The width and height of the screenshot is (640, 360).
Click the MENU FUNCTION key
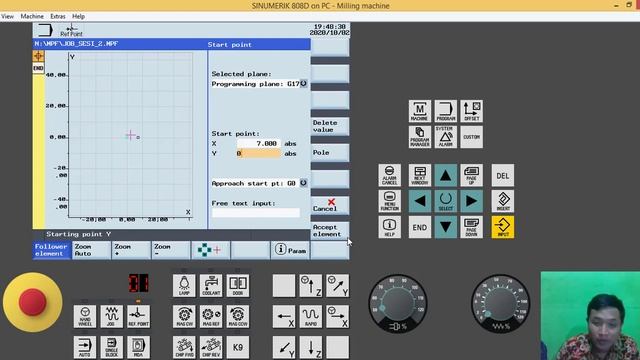tap(389, 201)
